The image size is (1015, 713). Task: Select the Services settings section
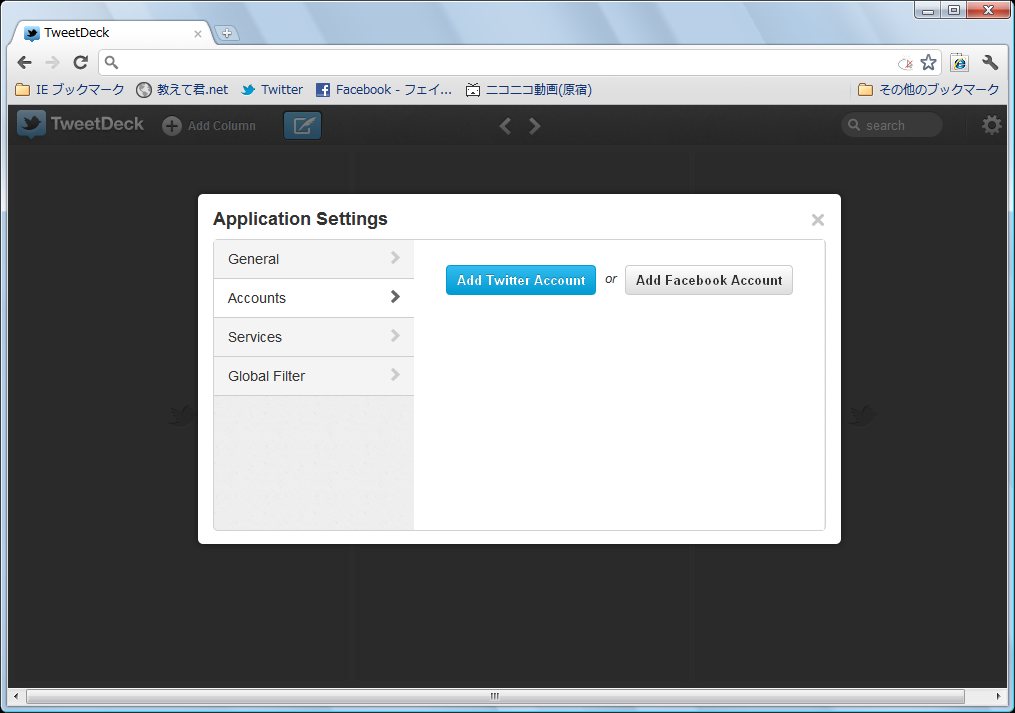click(x=313, y=337)
